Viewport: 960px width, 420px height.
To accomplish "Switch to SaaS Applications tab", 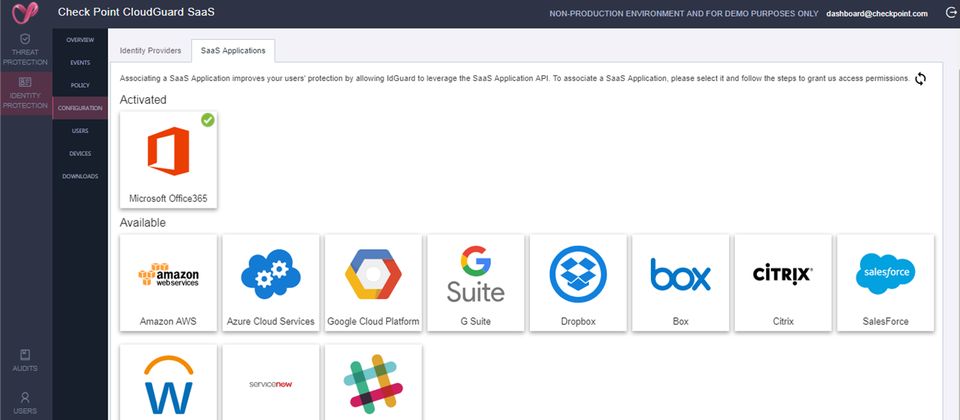I will click(233, 51).
